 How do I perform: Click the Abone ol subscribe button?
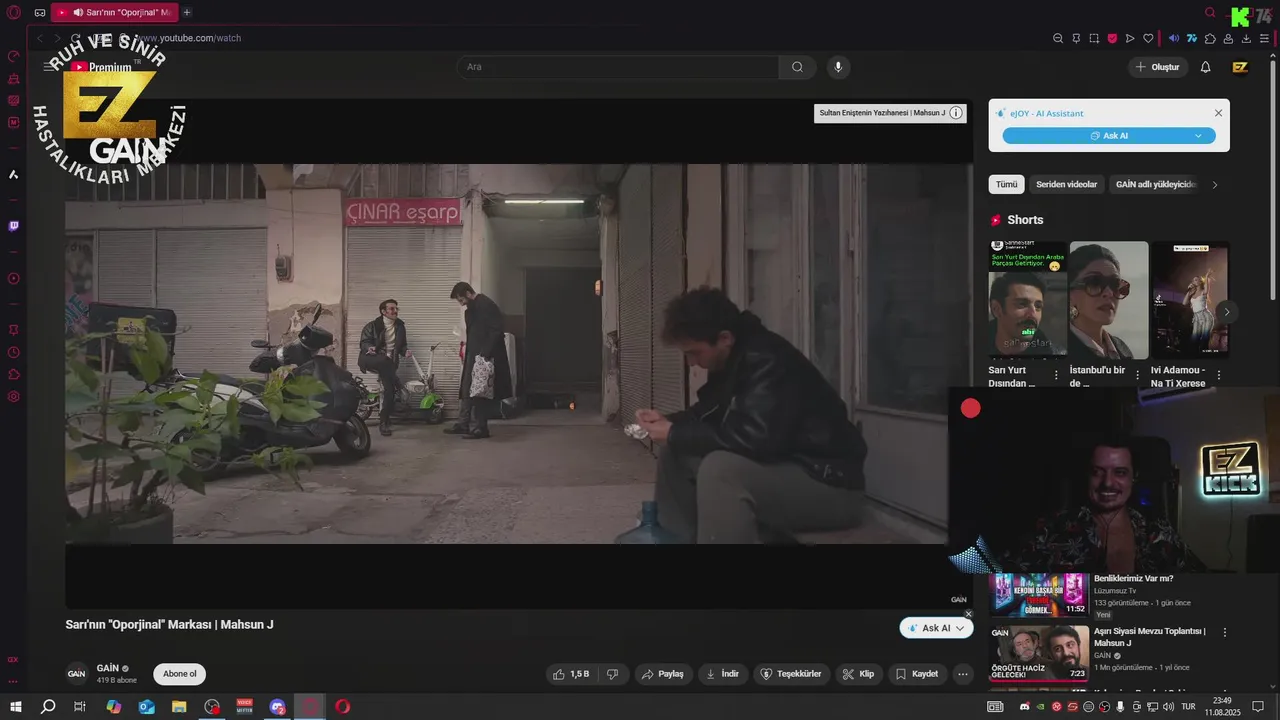[x=180, y=674]
